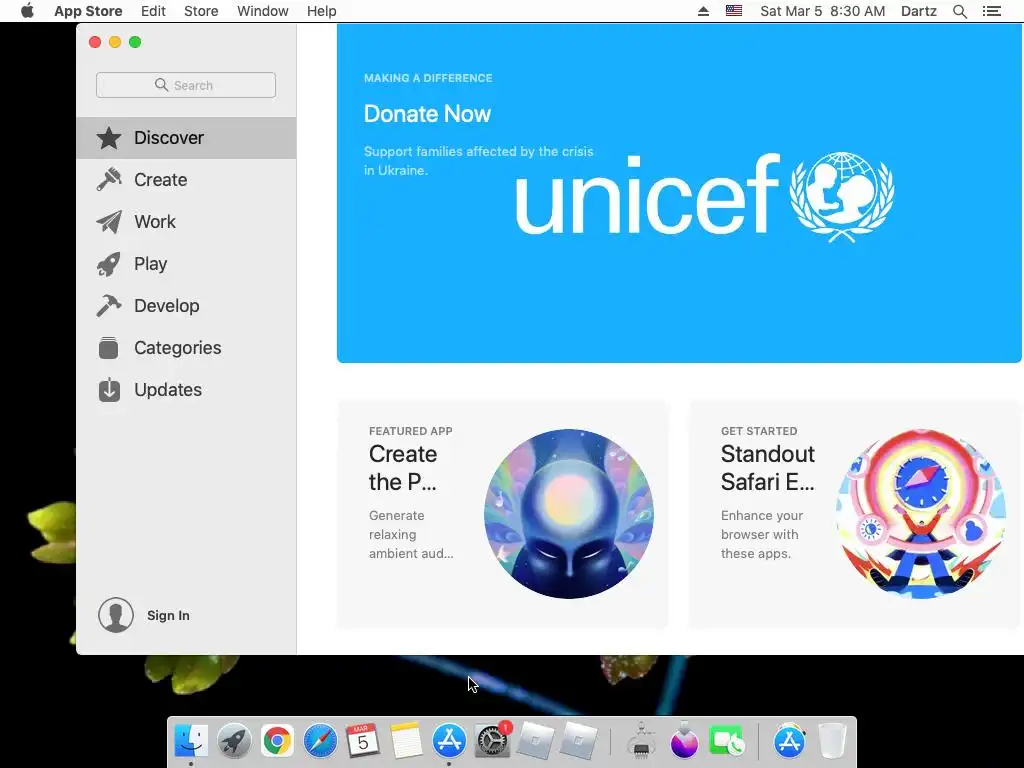Open Finder from the dock
Viewport: 1024px width, 768px height.
pos(191,741)
